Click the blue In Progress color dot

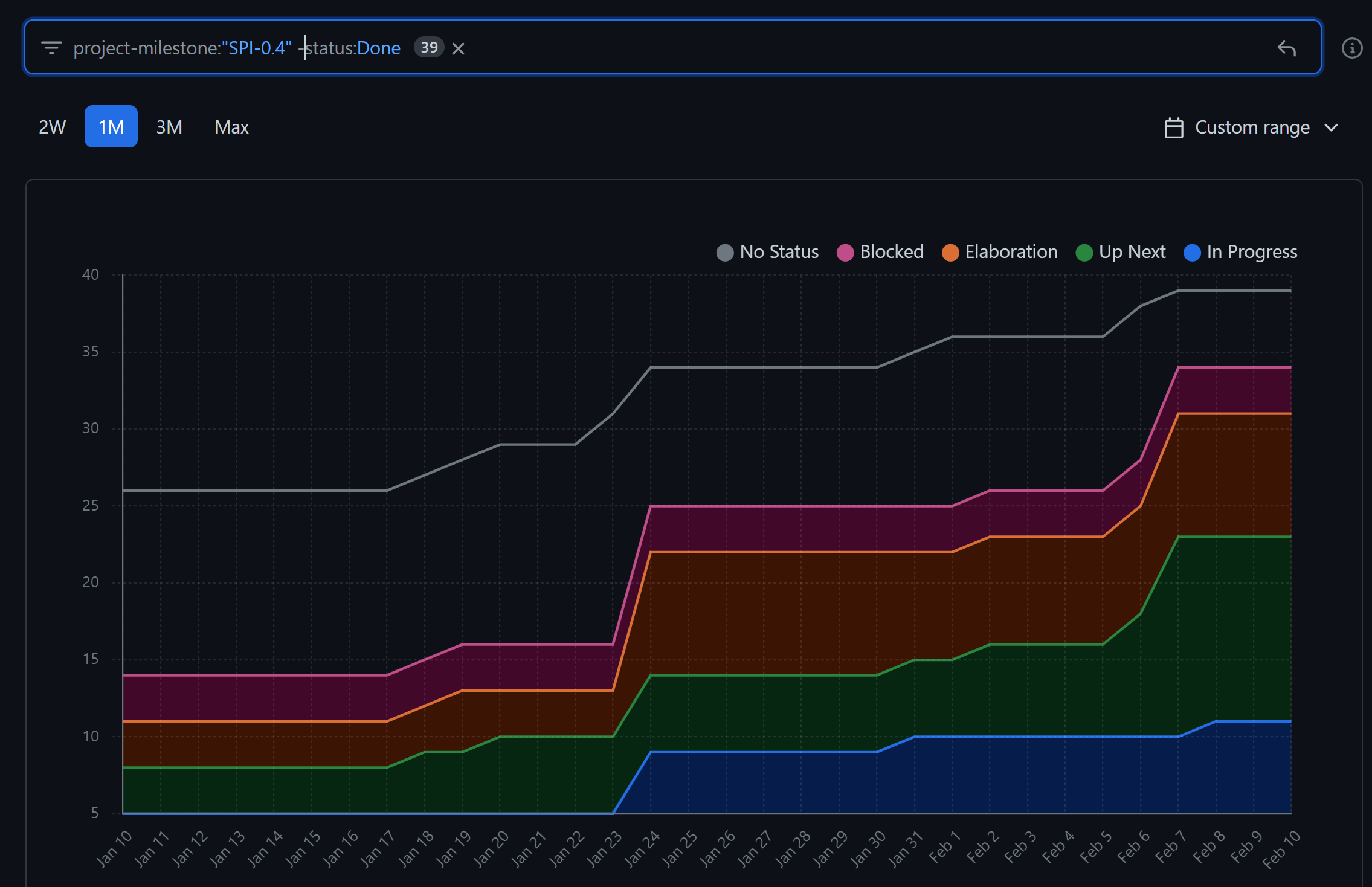click(x=1192, y=253)
